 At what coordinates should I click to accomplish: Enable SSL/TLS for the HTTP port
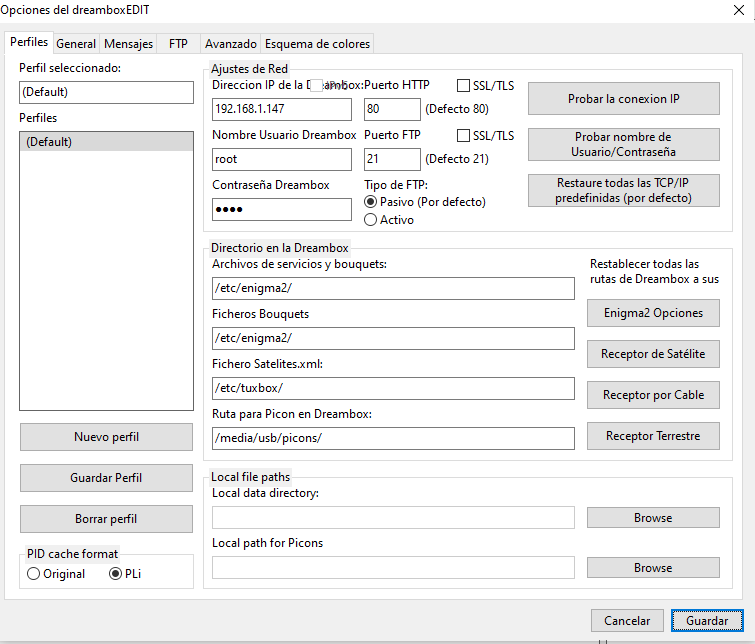point(464,86)
